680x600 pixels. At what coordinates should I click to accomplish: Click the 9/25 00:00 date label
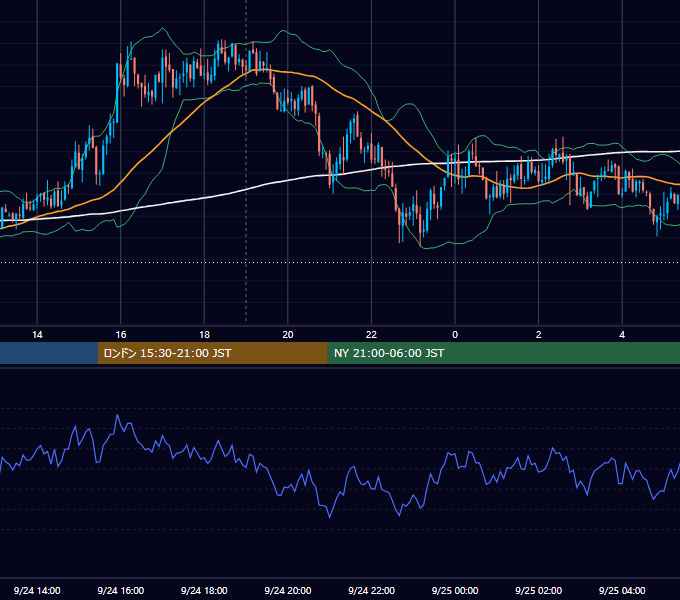(455, 590)
